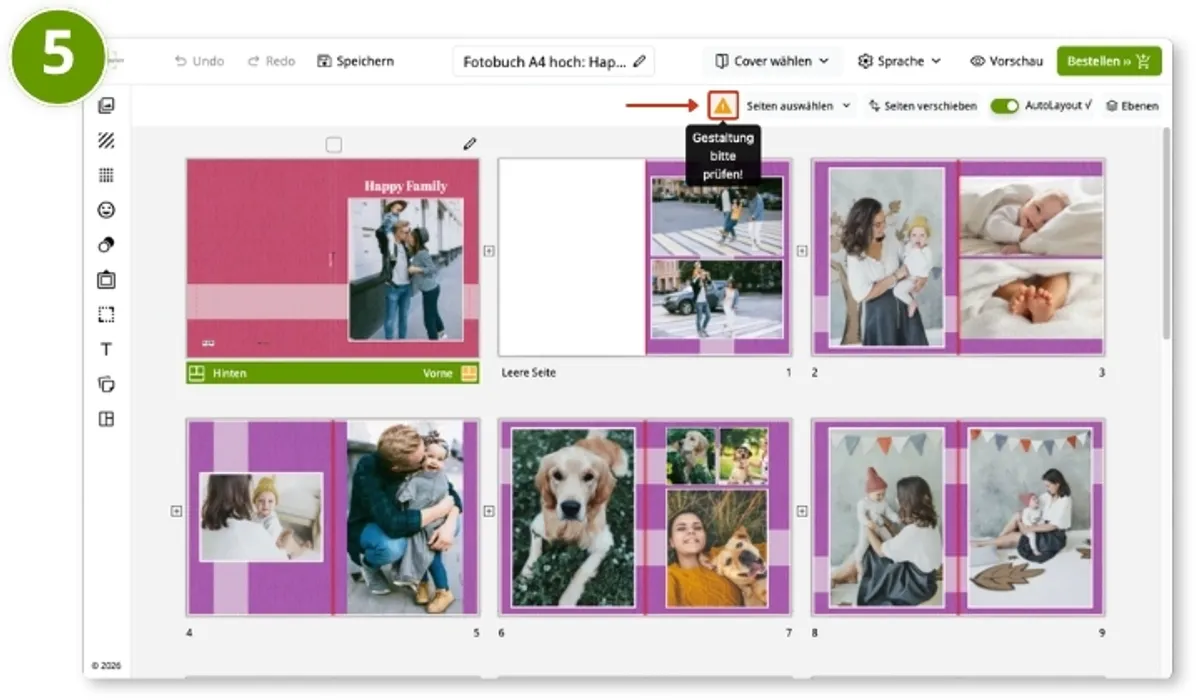Click the plus icon left of page 4
This screenshot has height=700, width=1200.
[177, 511]
